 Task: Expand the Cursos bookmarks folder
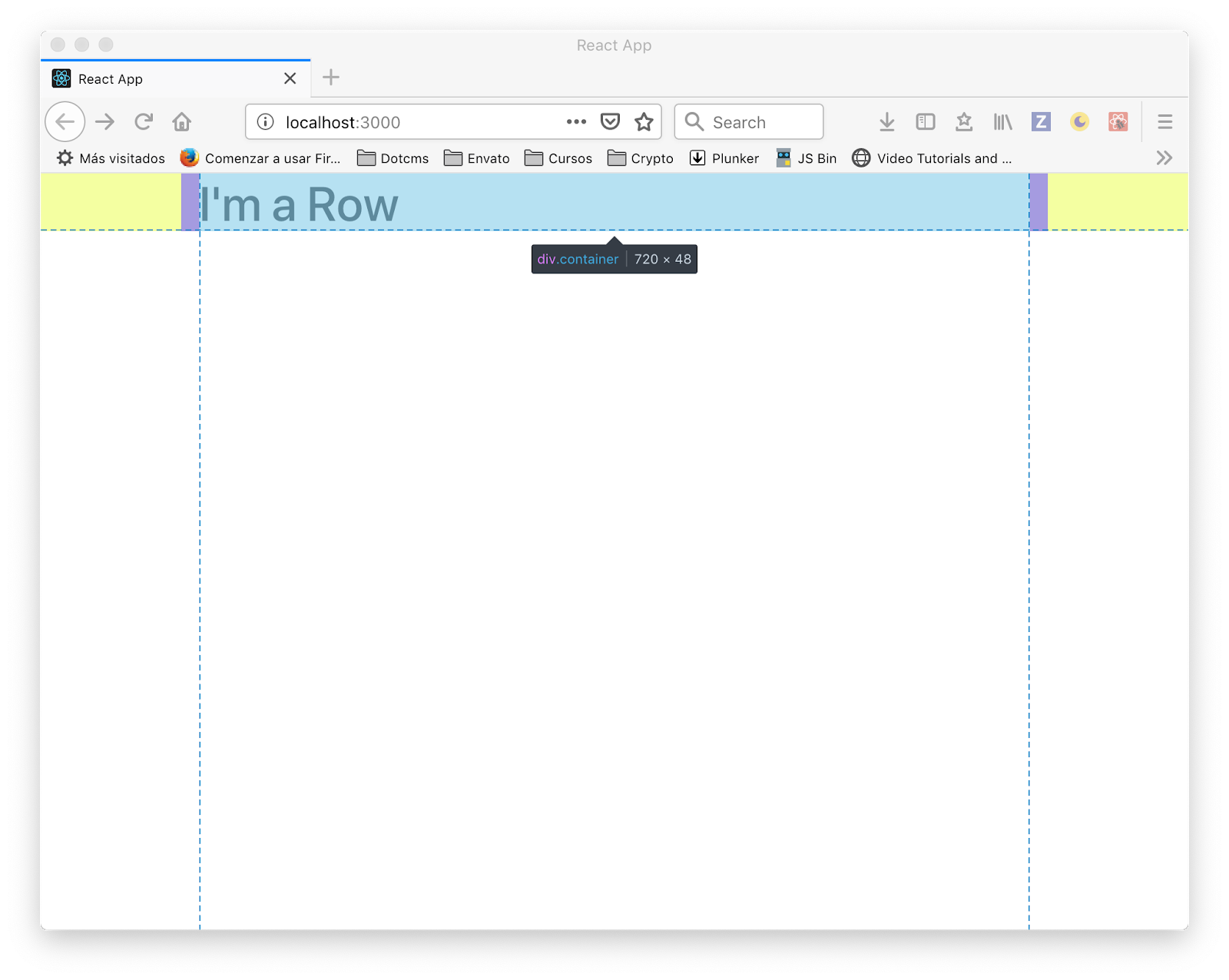point(558,158)
